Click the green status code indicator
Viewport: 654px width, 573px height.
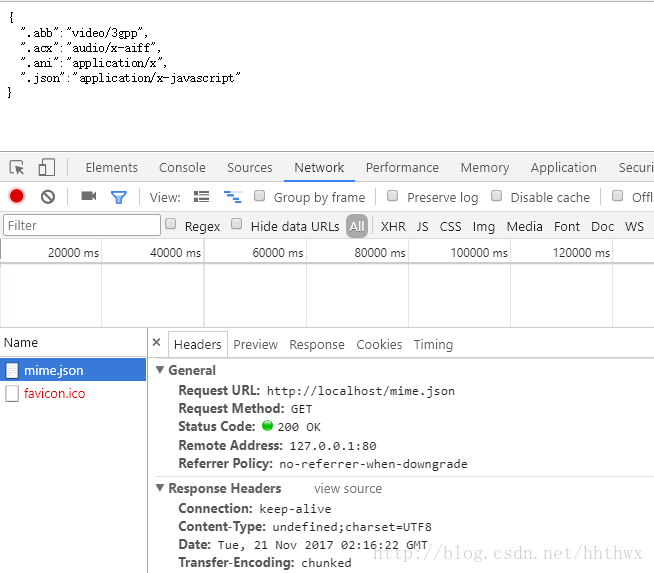267,426
